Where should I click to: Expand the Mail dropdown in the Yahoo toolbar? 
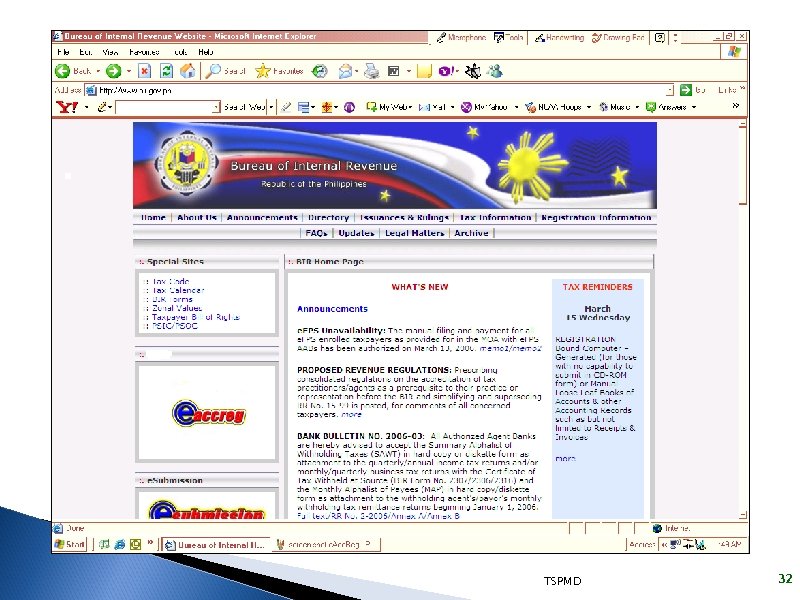[452, 107]
